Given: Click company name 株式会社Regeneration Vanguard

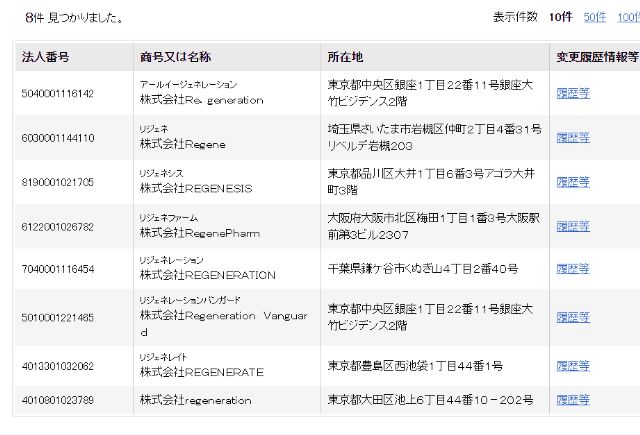Looking at the screenshot, I should pyautogui.click(x=224, y=324).
